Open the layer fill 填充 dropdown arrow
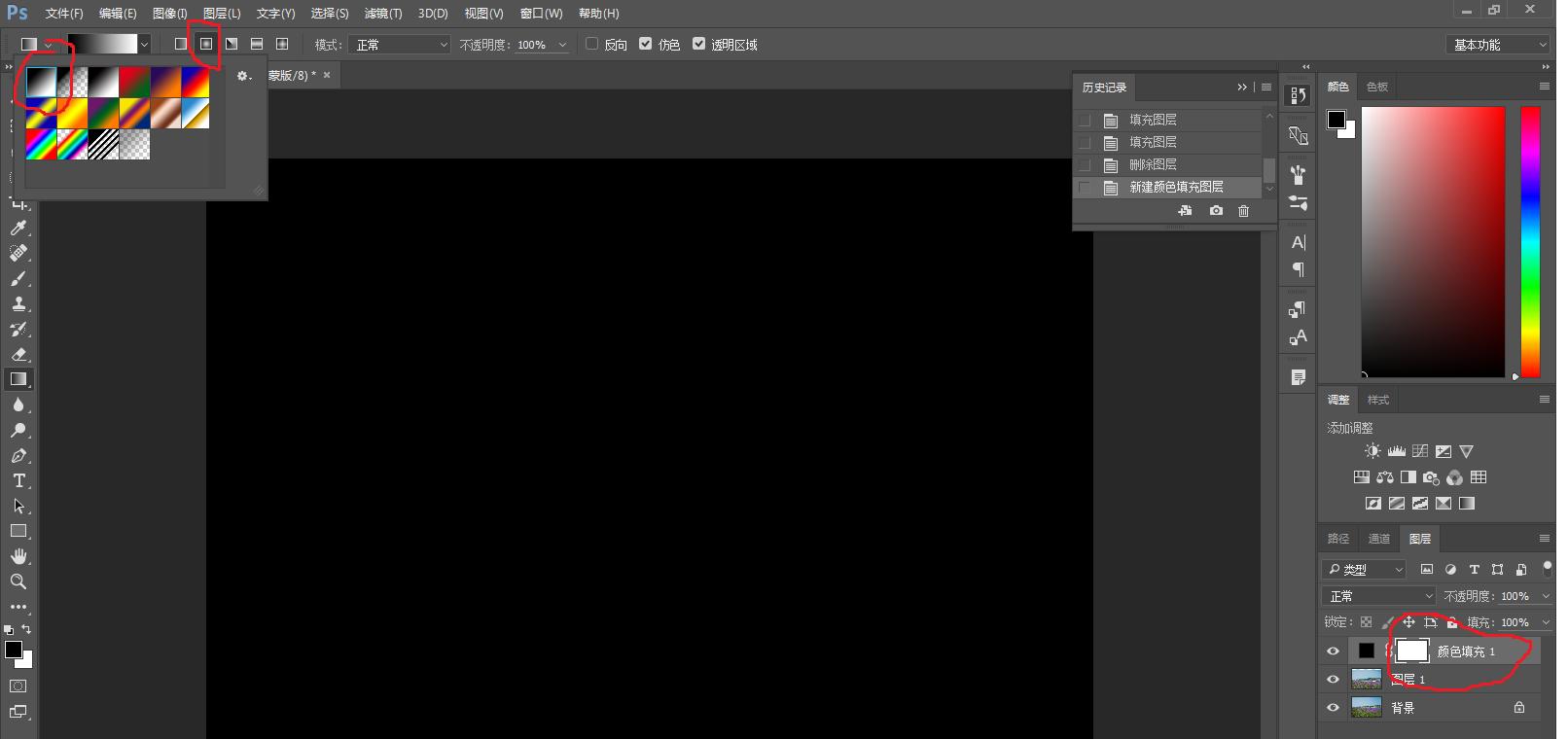 [x=1546, y=622]
